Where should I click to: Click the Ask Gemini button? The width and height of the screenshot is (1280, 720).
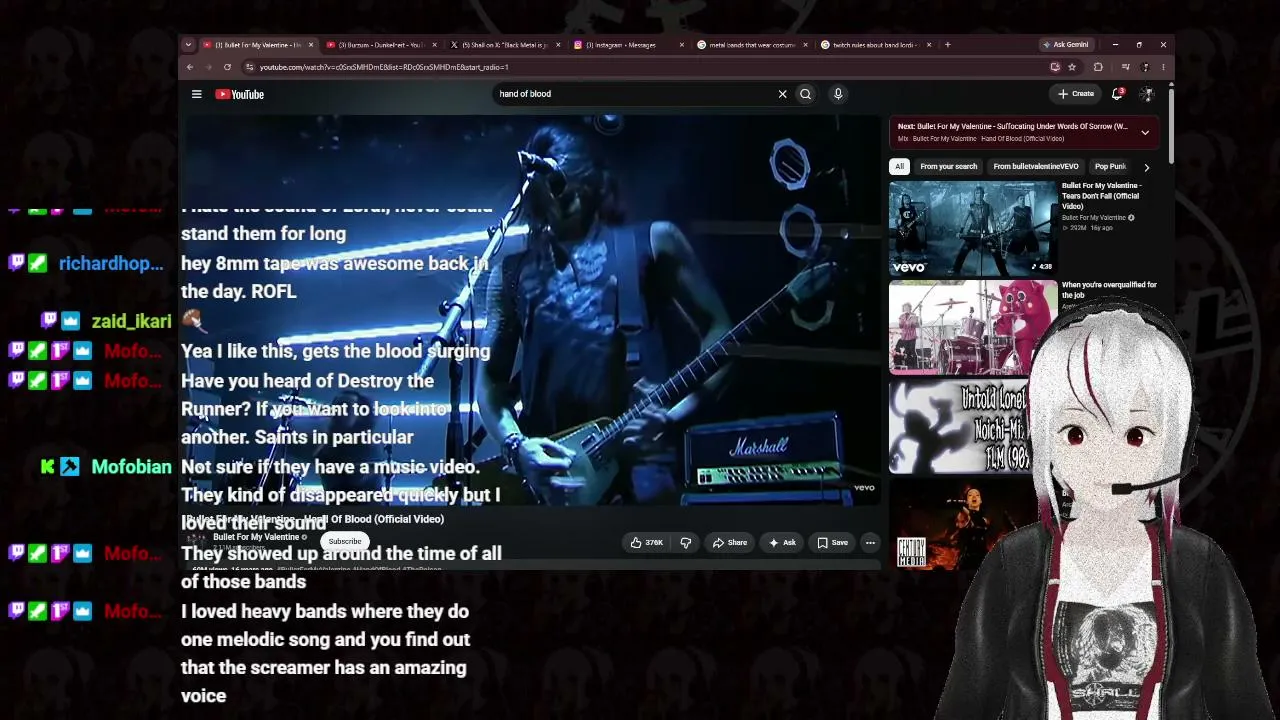(1065, 45)
